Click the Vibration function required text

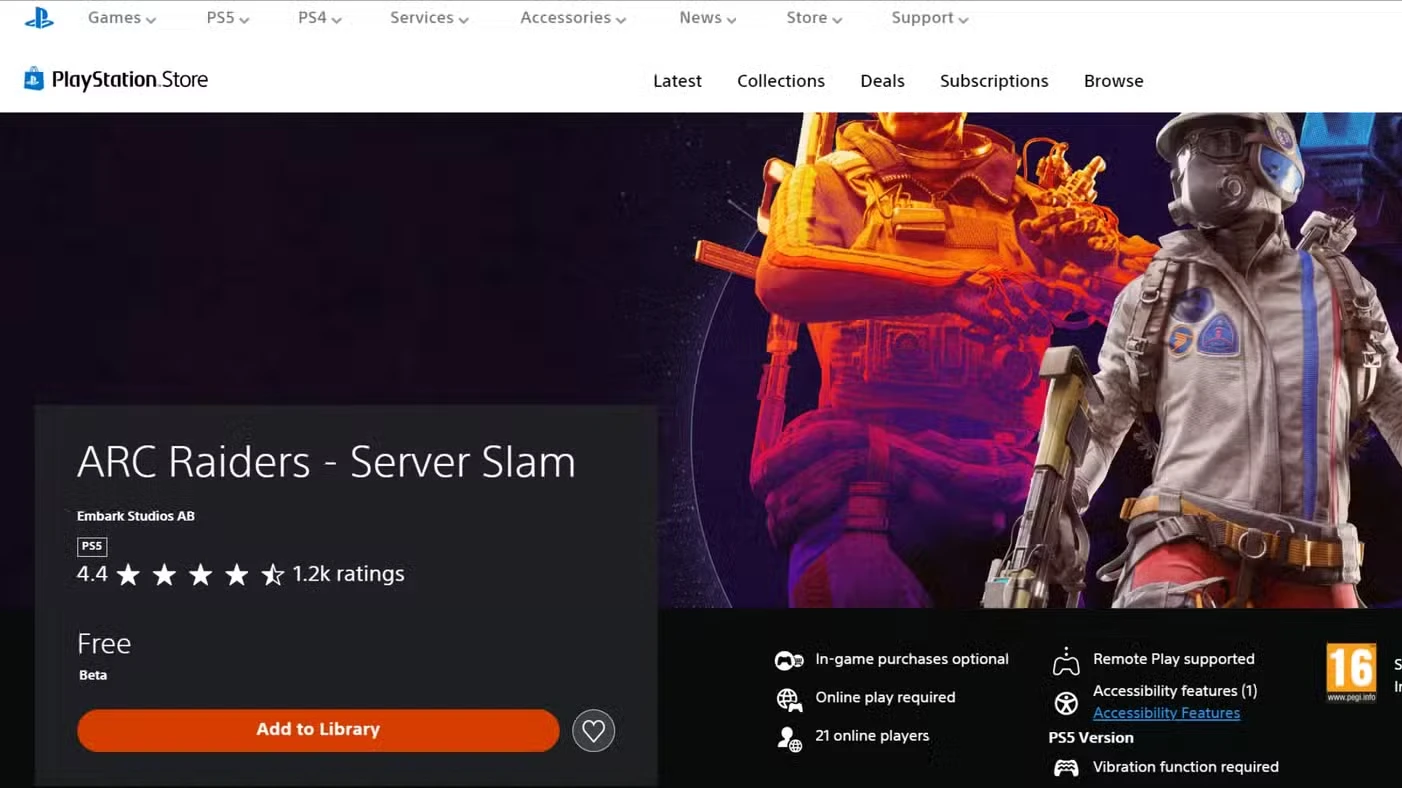(1186, 767)
